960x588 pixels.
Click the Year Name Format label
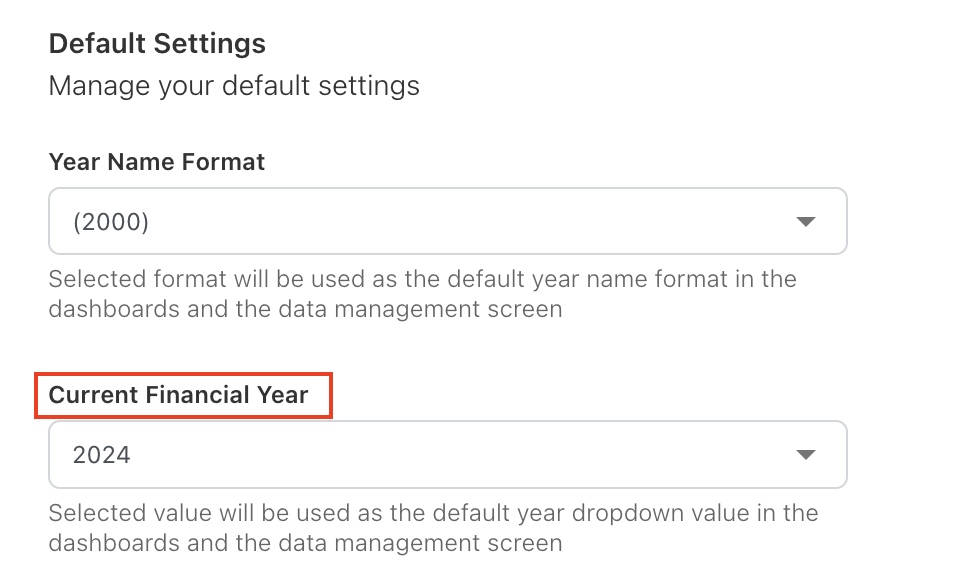coord(157,162)
